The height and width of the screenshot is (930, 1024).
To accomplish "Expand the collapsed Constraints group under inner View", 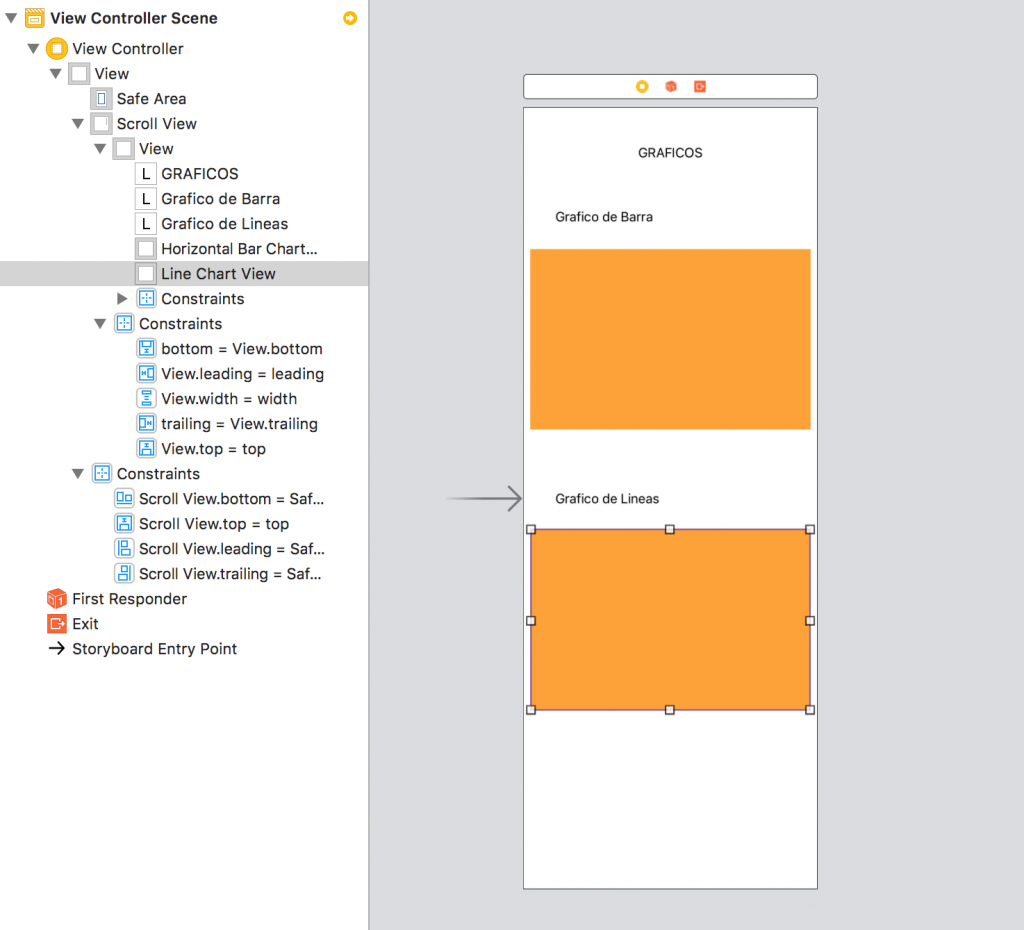I will click(122, 299).
